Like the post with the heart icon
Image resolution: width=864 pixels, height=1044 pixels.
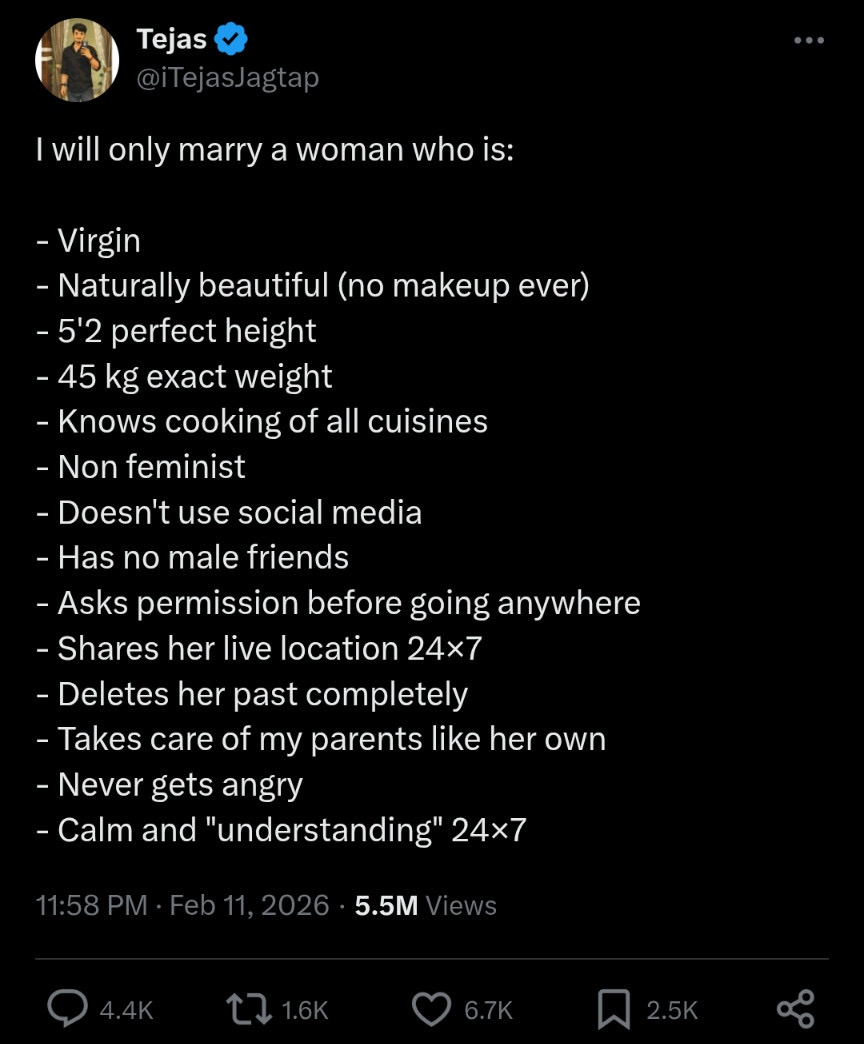[432, 1009]
